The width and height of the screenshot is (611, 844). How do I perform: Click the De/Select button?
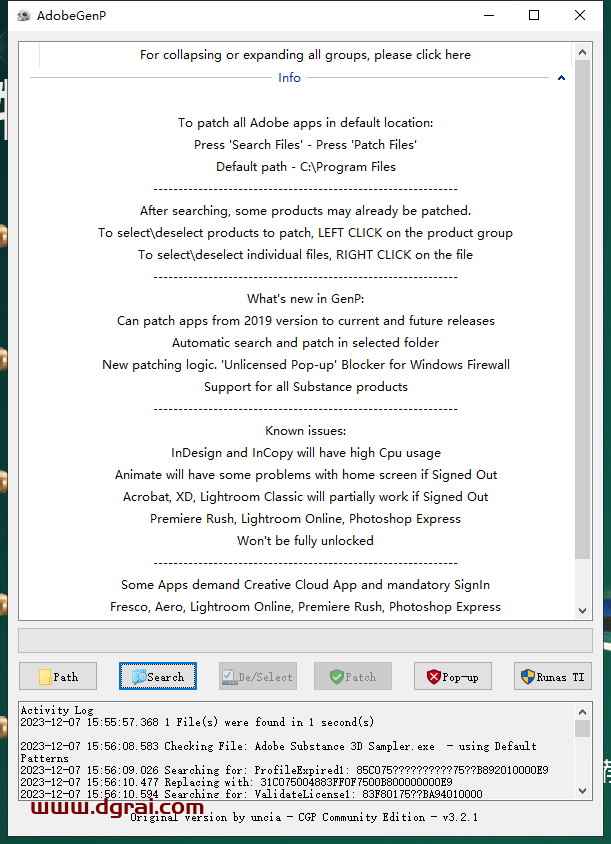tap(258, 676)
